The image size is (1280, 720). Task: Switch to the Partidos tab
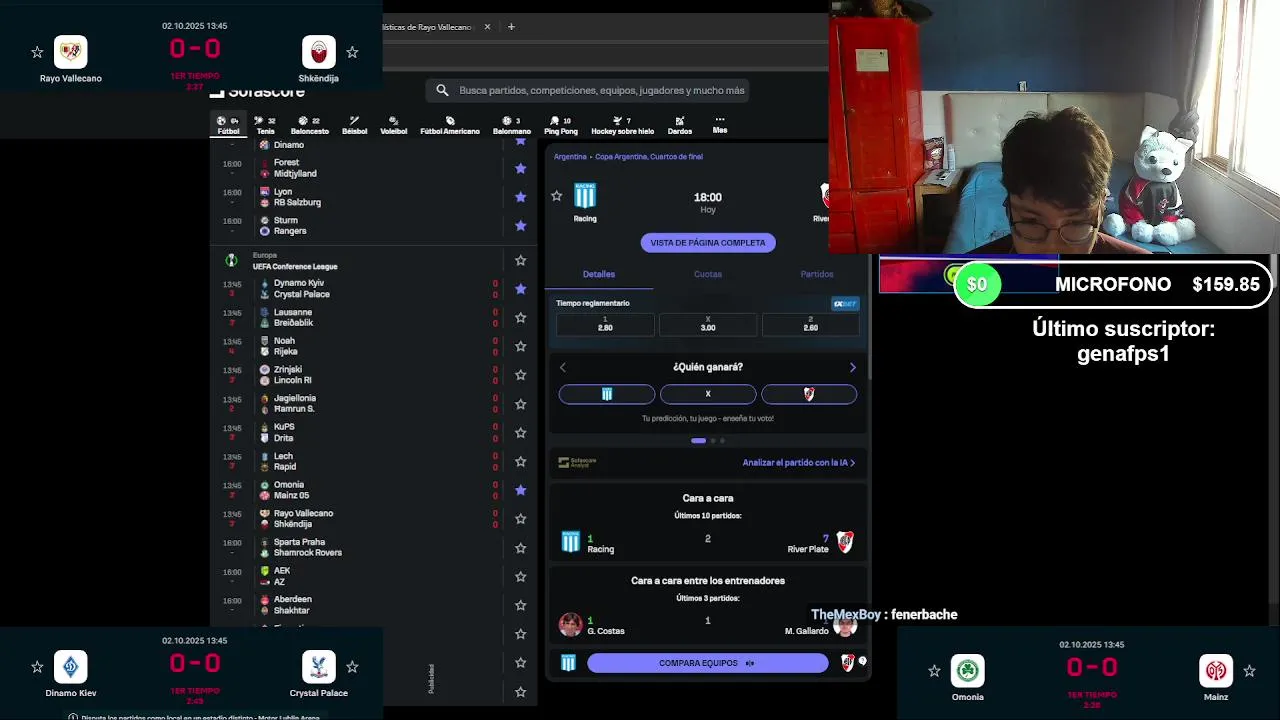click(817, 274)
